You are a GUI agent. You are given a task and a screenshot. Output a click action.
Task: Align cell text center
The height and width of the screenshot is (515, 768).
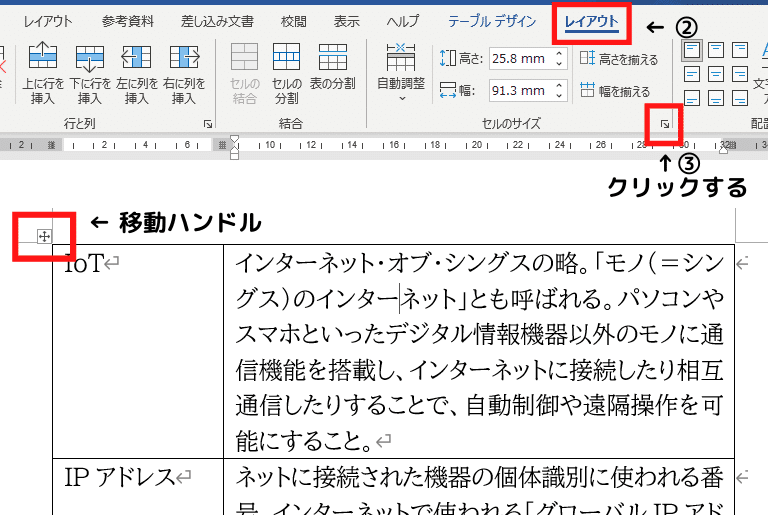click(716, 74)
